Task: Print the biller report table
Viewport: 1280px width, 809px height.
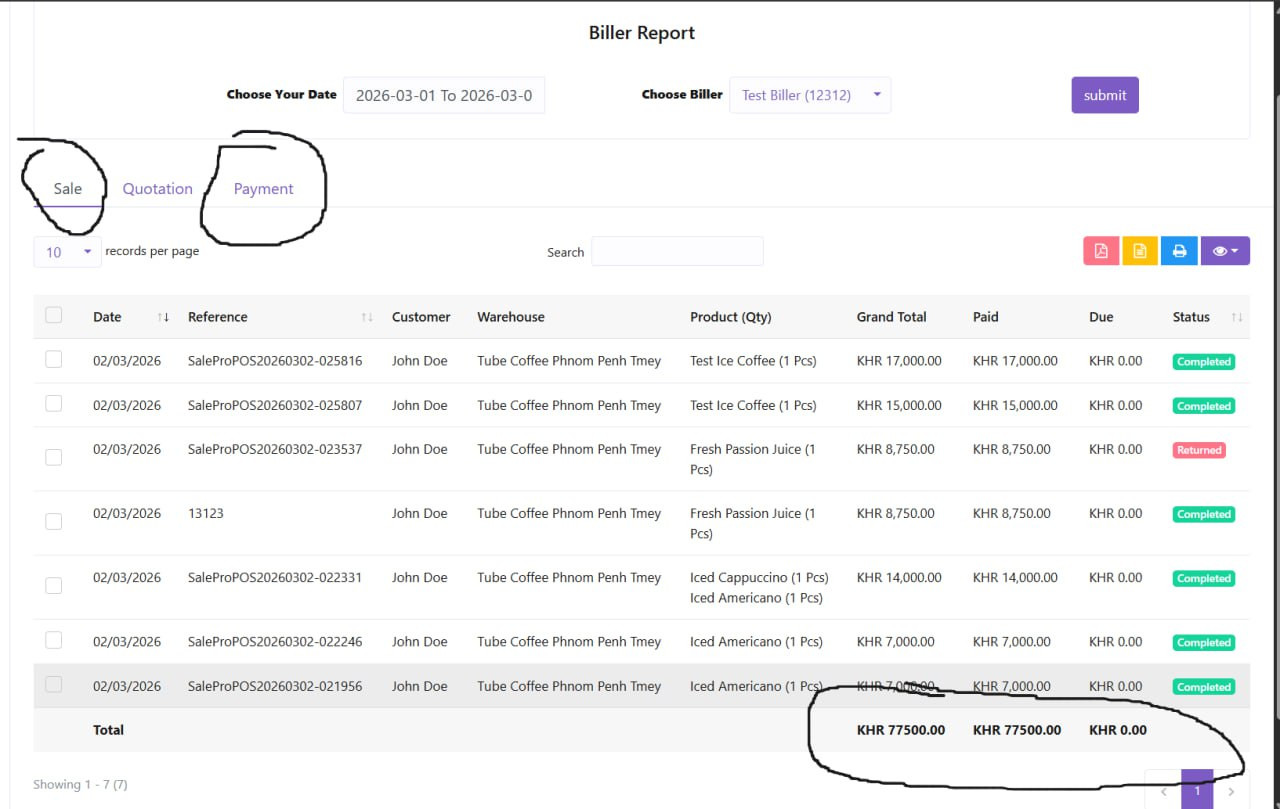Action: tap(1179, 251)
